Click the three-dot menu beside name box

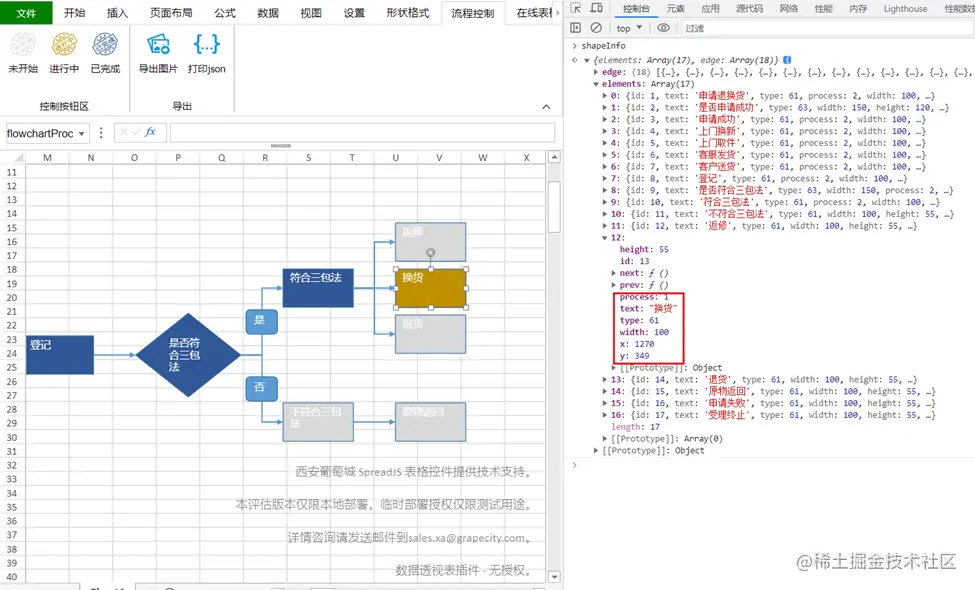click(x=101, y=133)
